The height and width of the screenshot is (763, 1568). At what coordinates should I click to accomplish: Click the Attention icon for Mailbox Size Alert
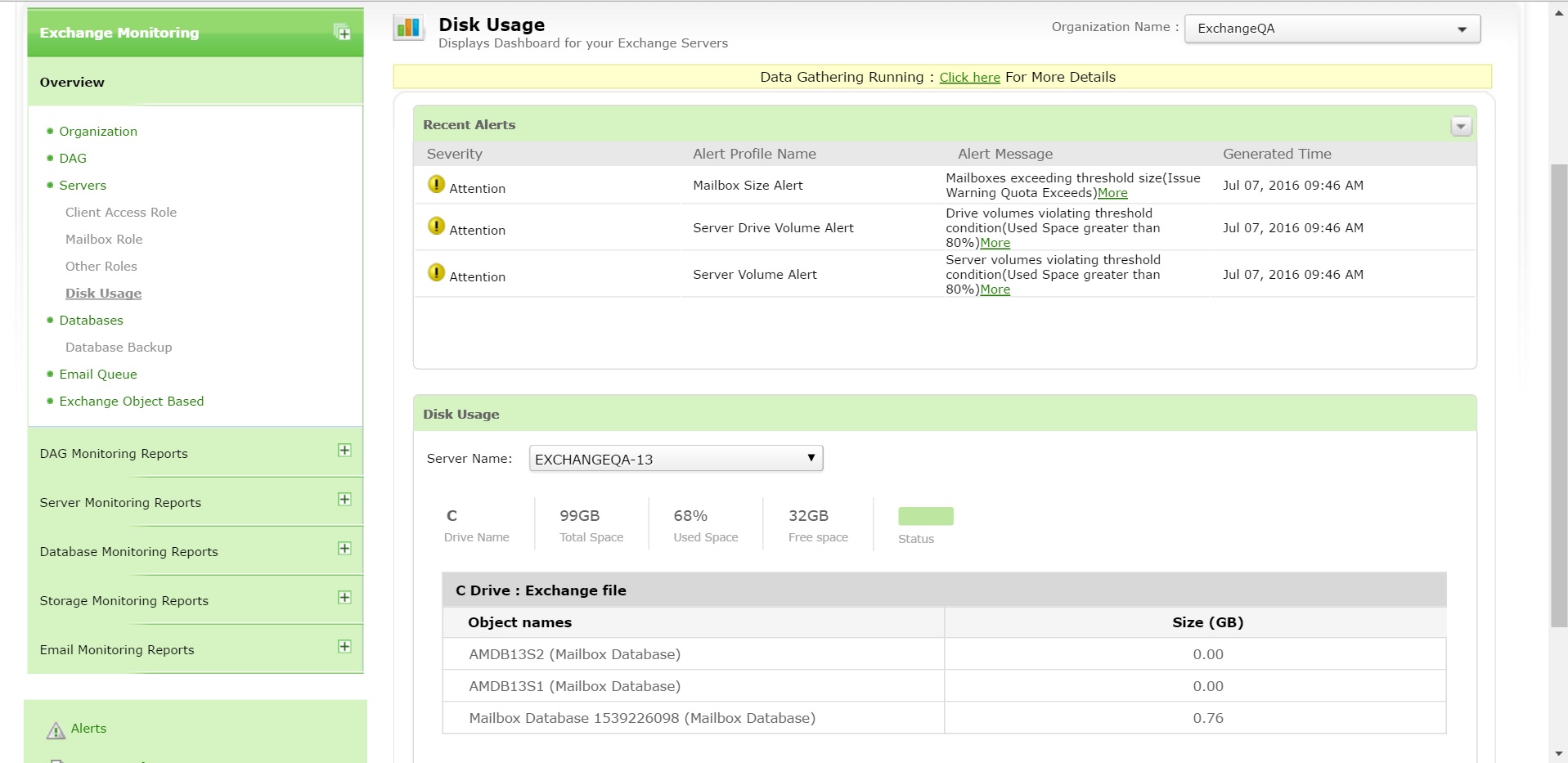point(437,185)
